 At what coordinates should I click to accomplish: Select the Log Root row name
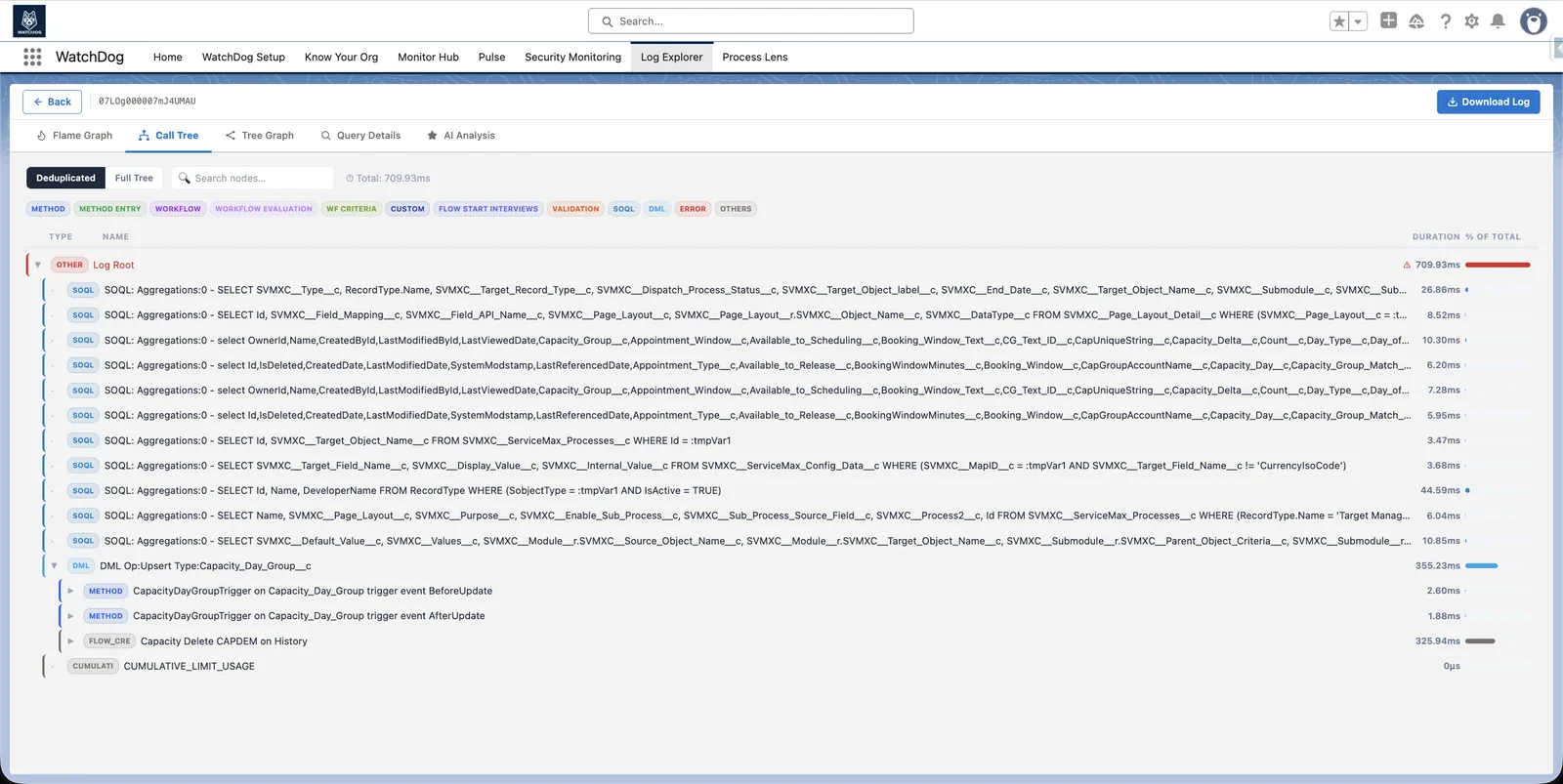click(x=113, y=265)
